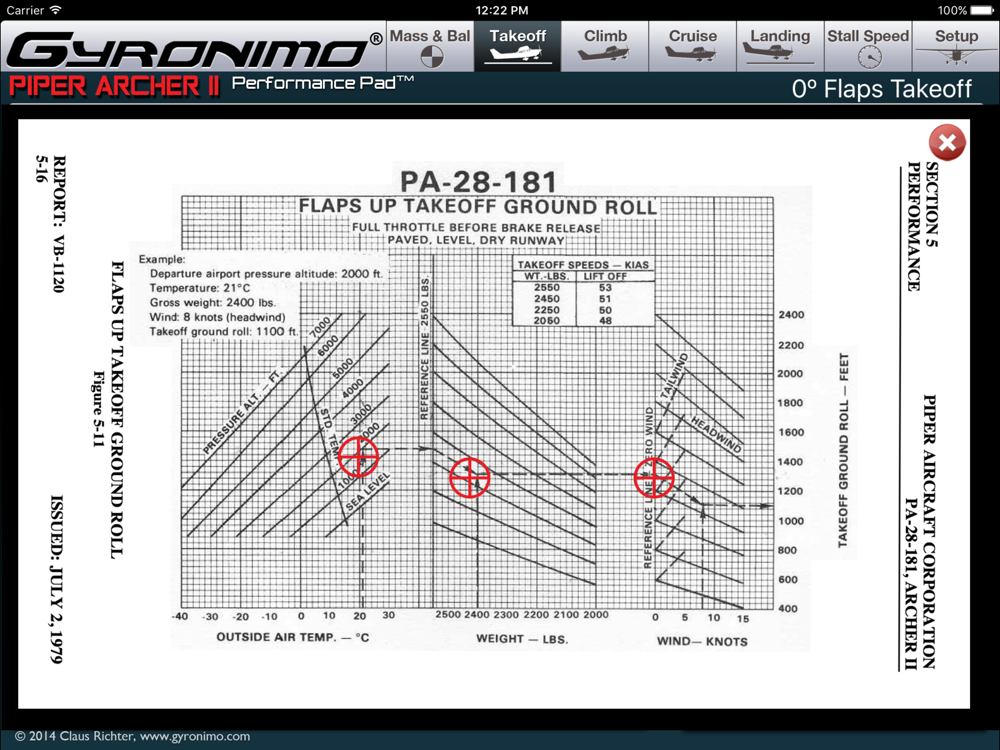Screen dimensions: 1000x750
Task: Click the 'PIPER ARCHER II' red title
Action: pyautogui.click(x=115, y=86)
